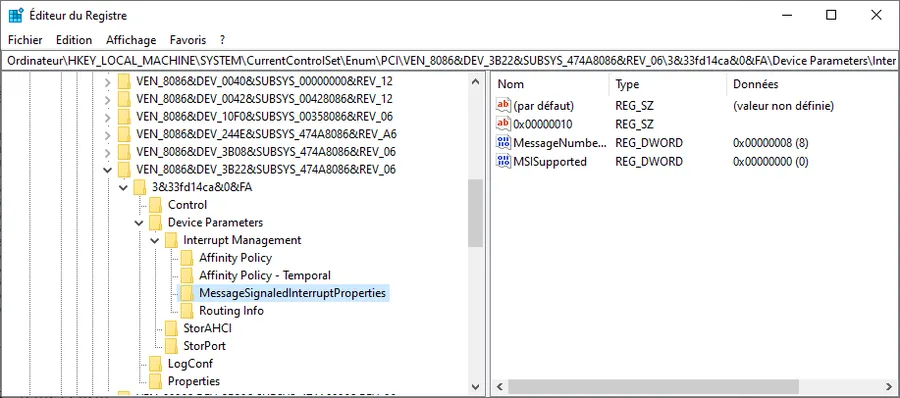Click the data 0x00000000 (0)
This screenshot has width=900, height=398.
click(x=771, y=161)
